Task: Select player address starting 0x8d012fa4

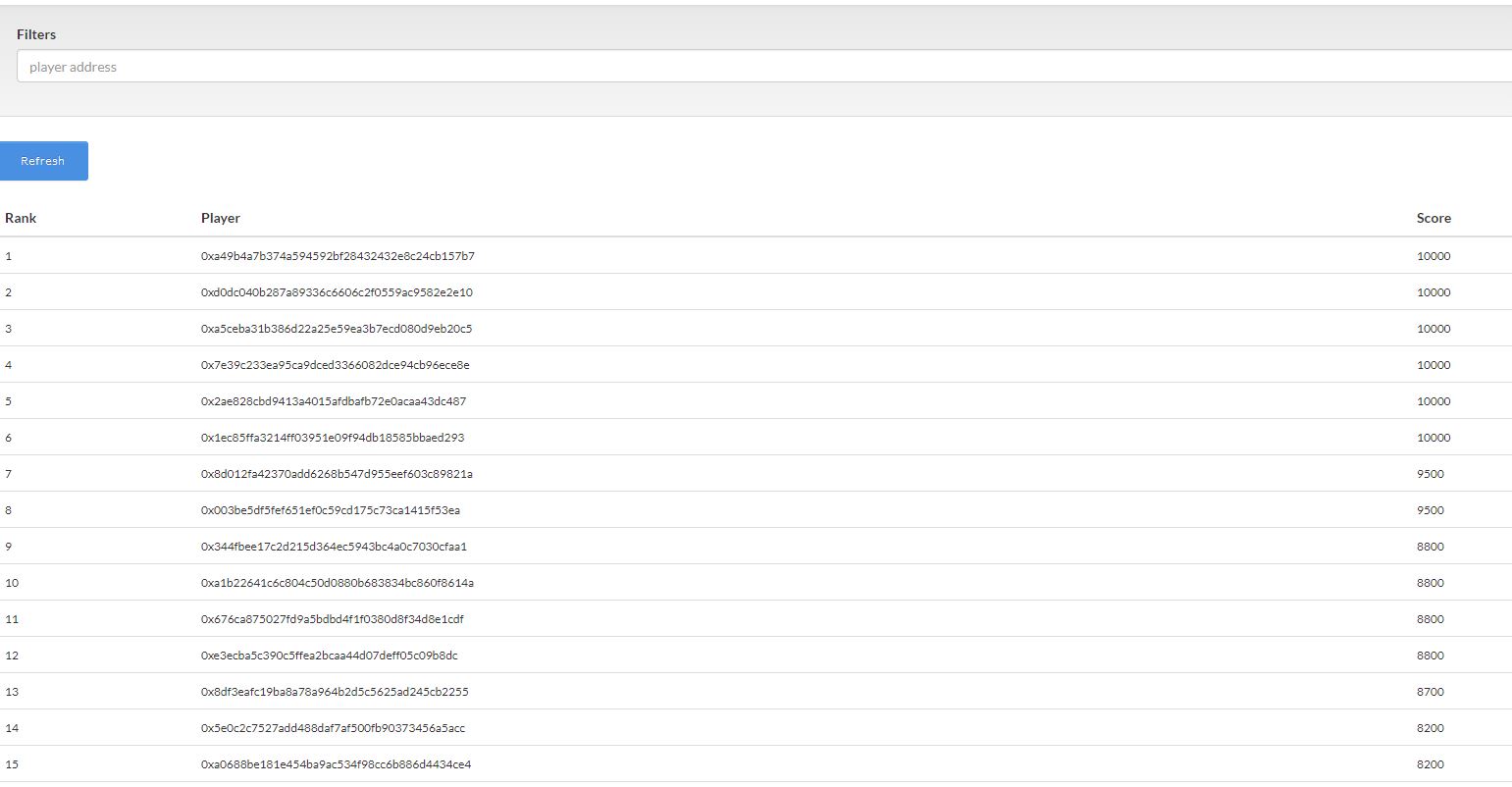Action: point(337,474)
